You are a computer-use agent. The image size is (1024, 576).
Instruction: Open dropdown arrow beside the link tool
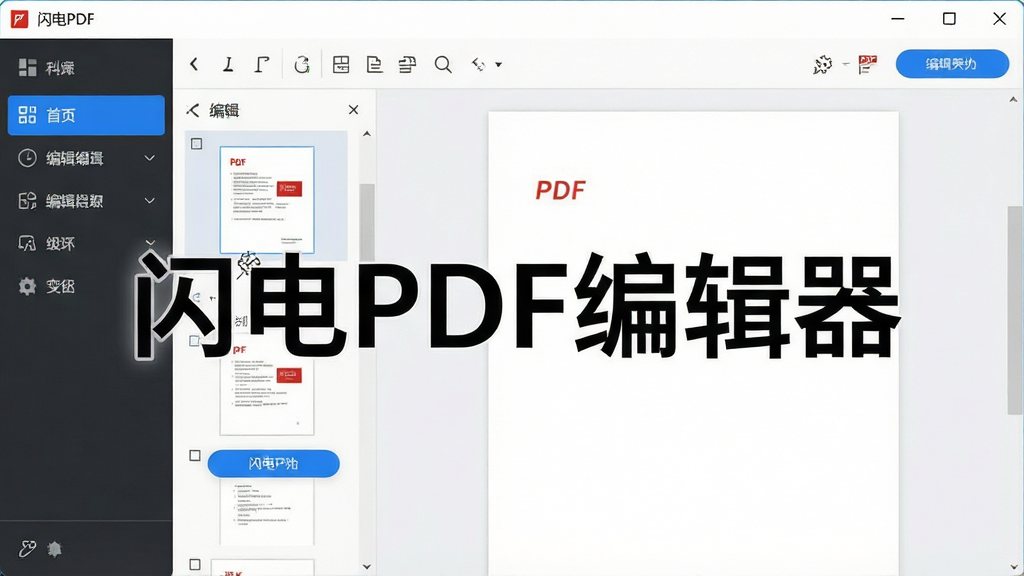point(498,65)
